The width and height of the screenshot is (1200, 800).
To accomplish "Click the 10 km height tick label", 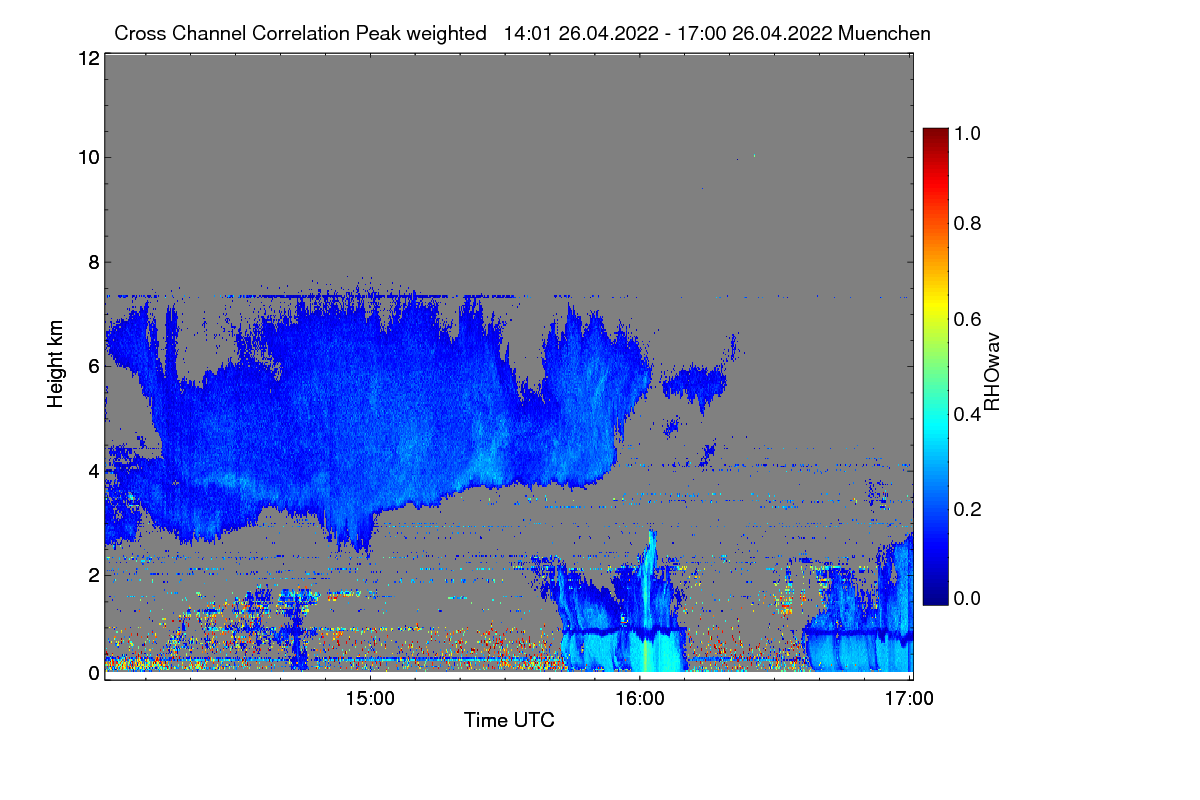I will pos(87,157).
